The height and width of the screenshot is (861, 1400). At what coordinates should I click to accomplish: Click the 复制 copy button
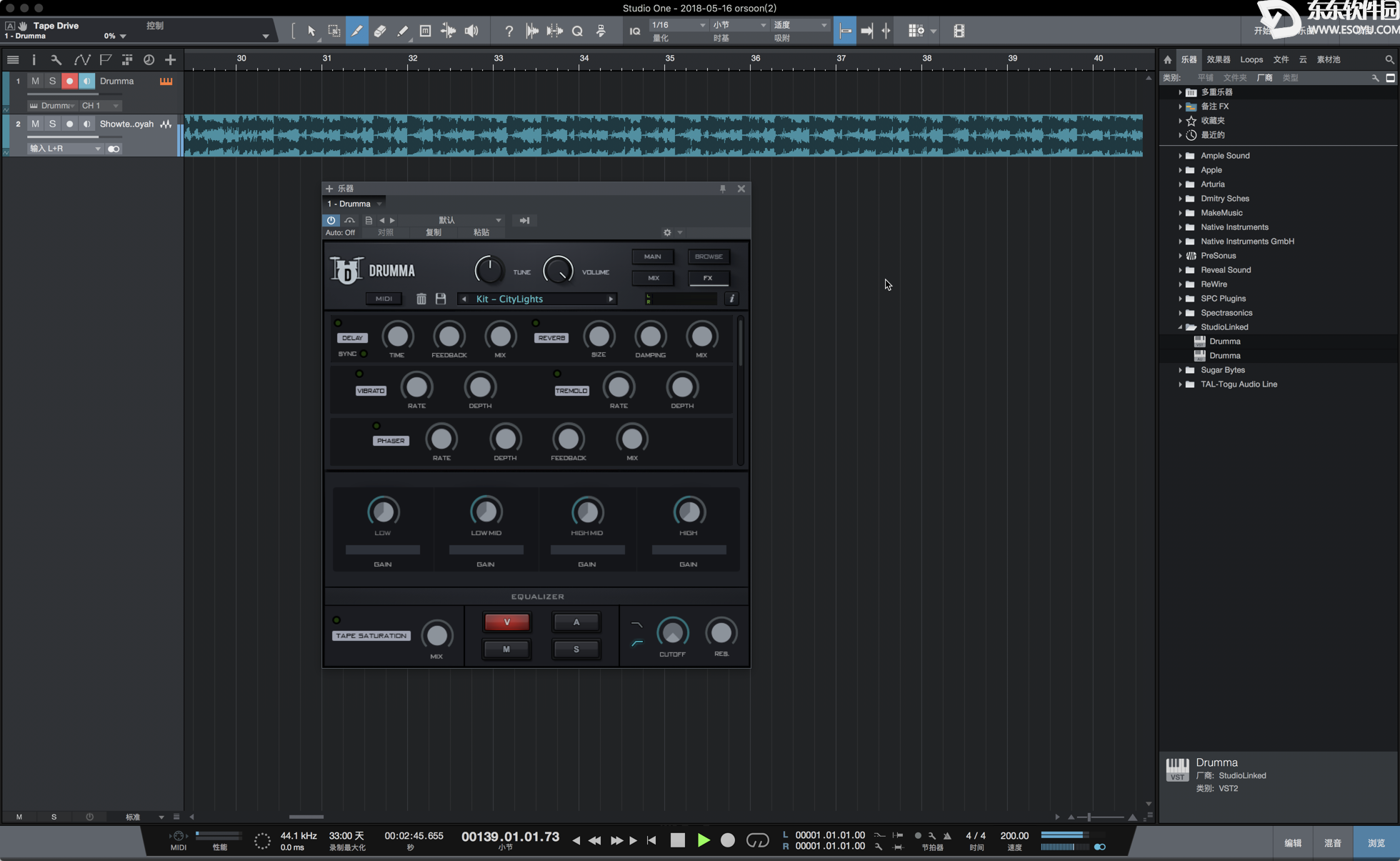(434, 232)
